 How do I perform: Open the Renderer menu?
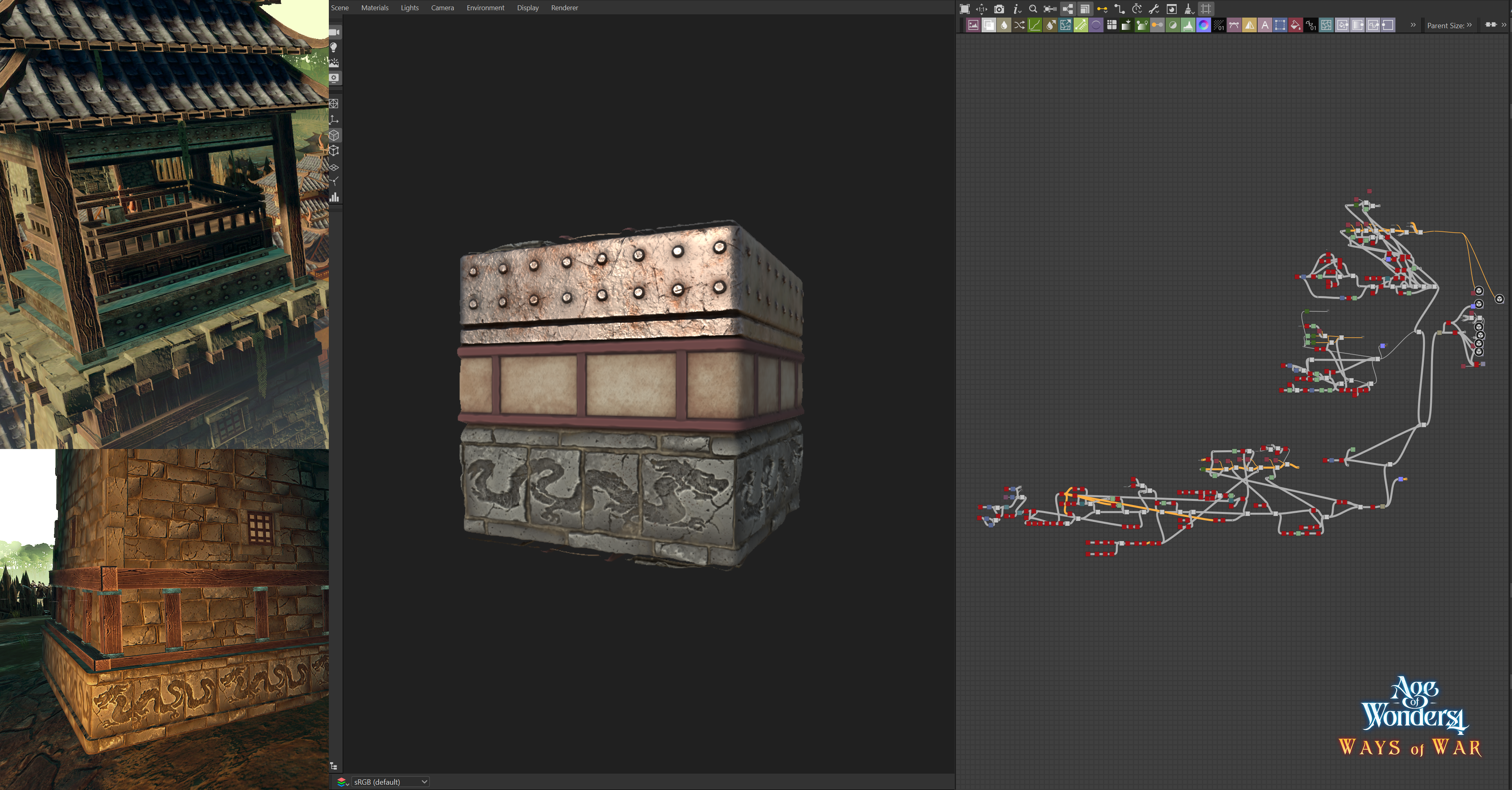point(564,8)
